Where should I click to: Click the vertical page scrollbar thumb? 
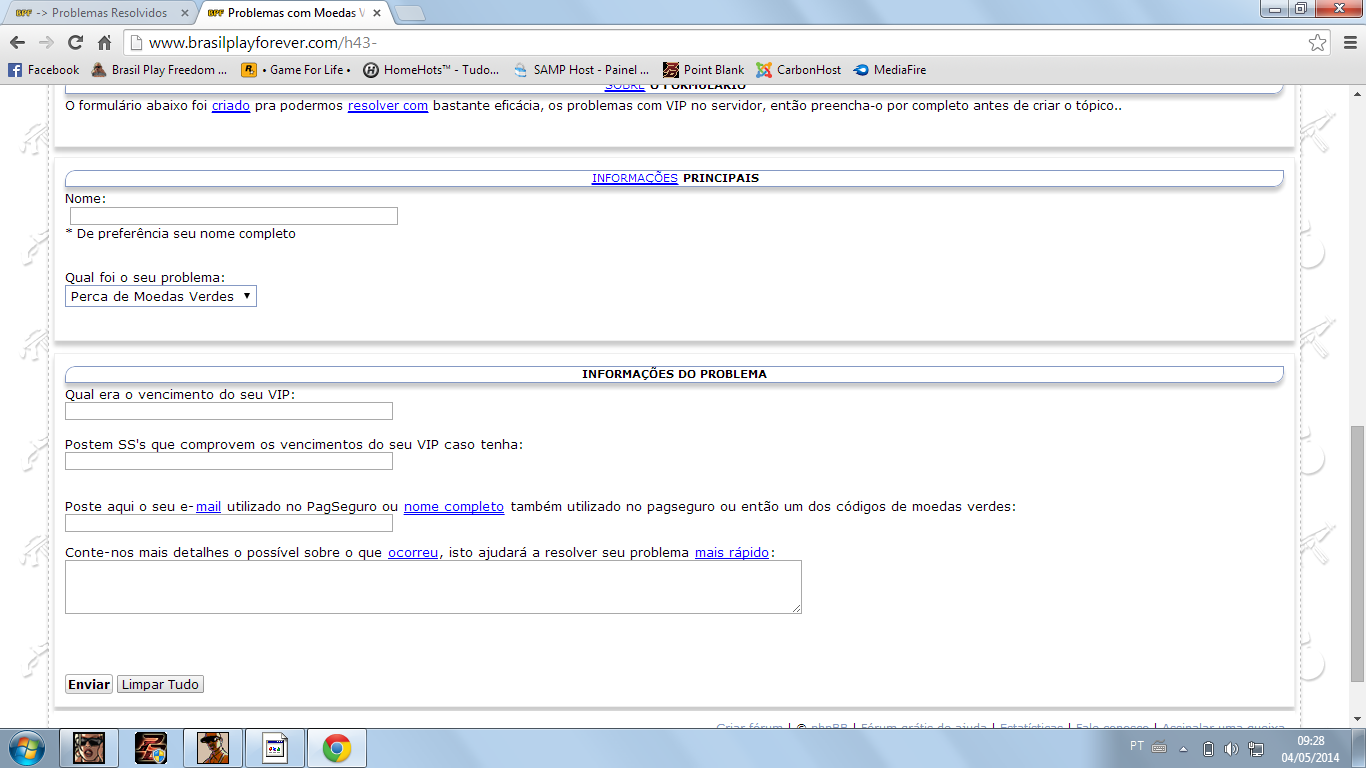click(1356, 554)
